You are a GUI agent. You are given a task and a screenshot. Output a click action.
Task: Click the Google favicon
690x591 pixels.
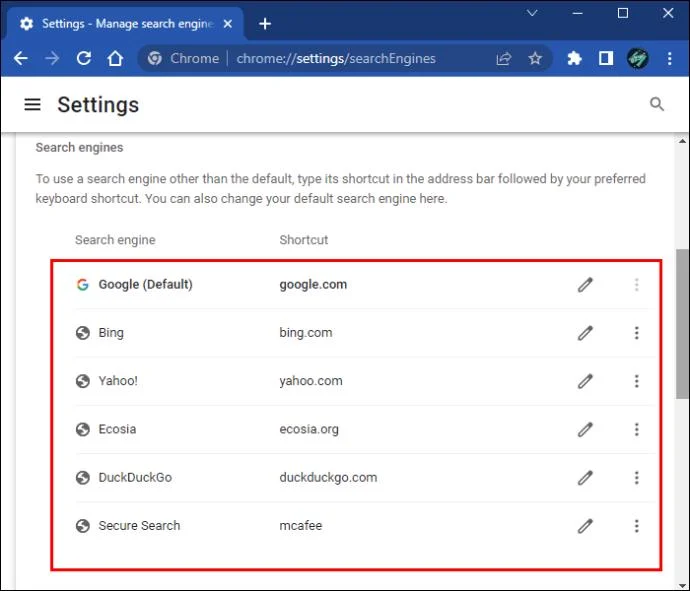[83, 285]
